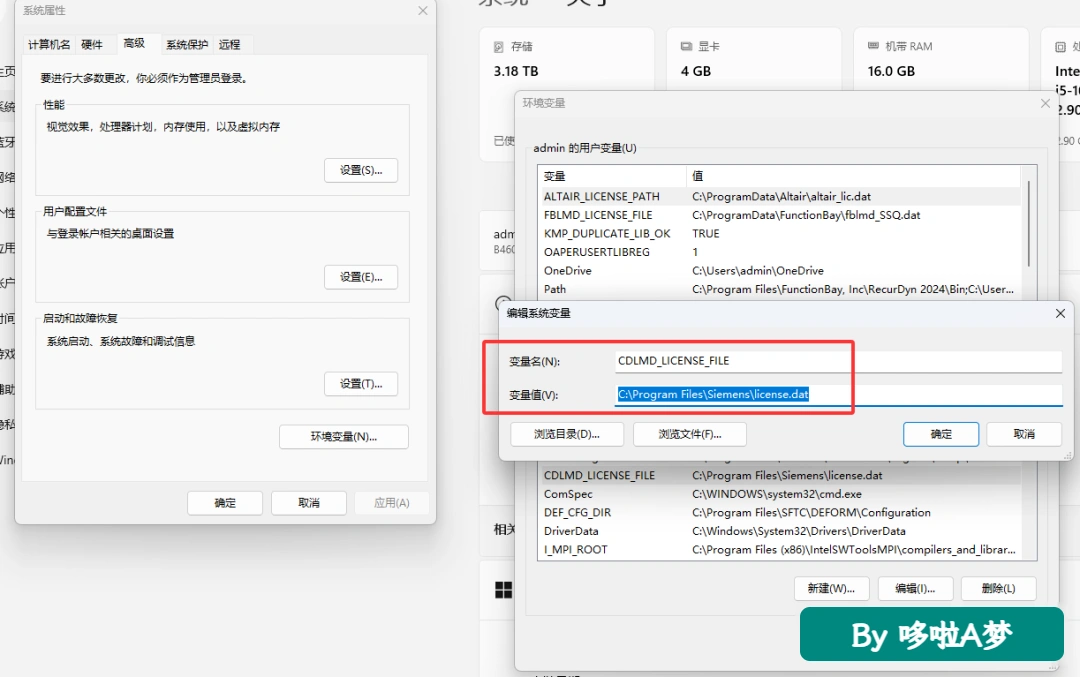Confirm with 确定 in edit variable dialog
Viewport: 1080px width, 677px height.
pyautogui.click(x=941, y=434)
